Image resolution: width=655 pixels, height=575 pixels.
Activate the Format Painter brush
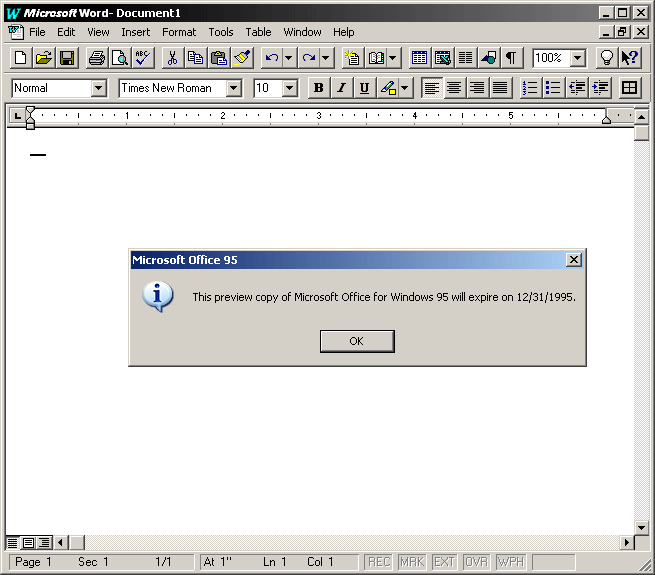(242, 58)
